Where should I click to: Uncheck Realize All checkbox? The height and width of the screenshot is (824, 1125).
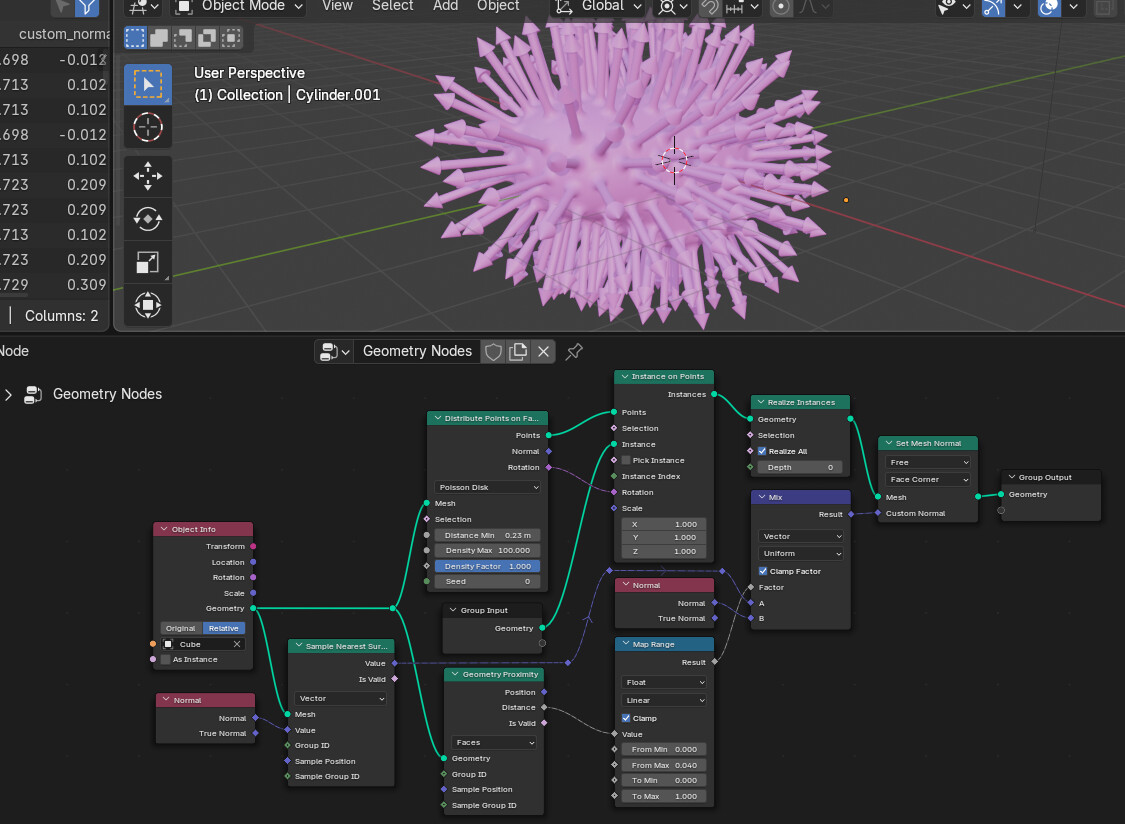(x=762, y=451)
